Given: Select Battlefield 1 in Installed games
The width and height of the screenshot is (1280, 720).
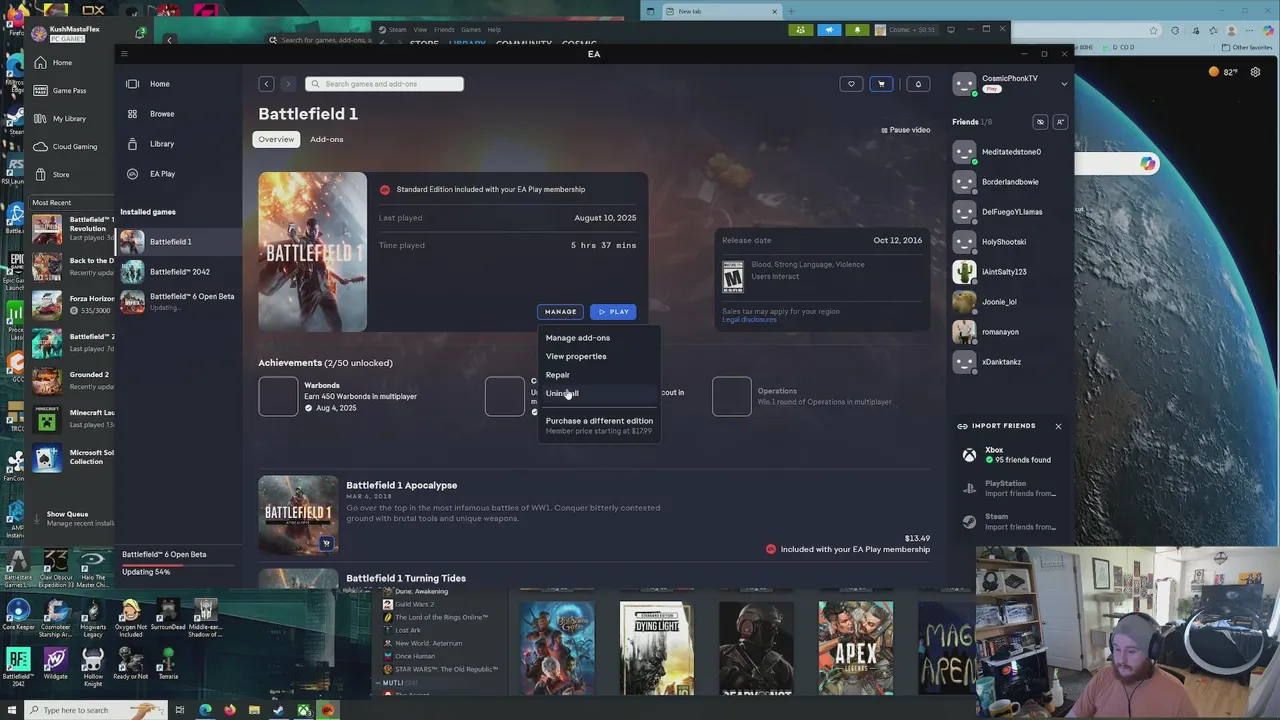Looking at the screenshot, I should 177,242.
